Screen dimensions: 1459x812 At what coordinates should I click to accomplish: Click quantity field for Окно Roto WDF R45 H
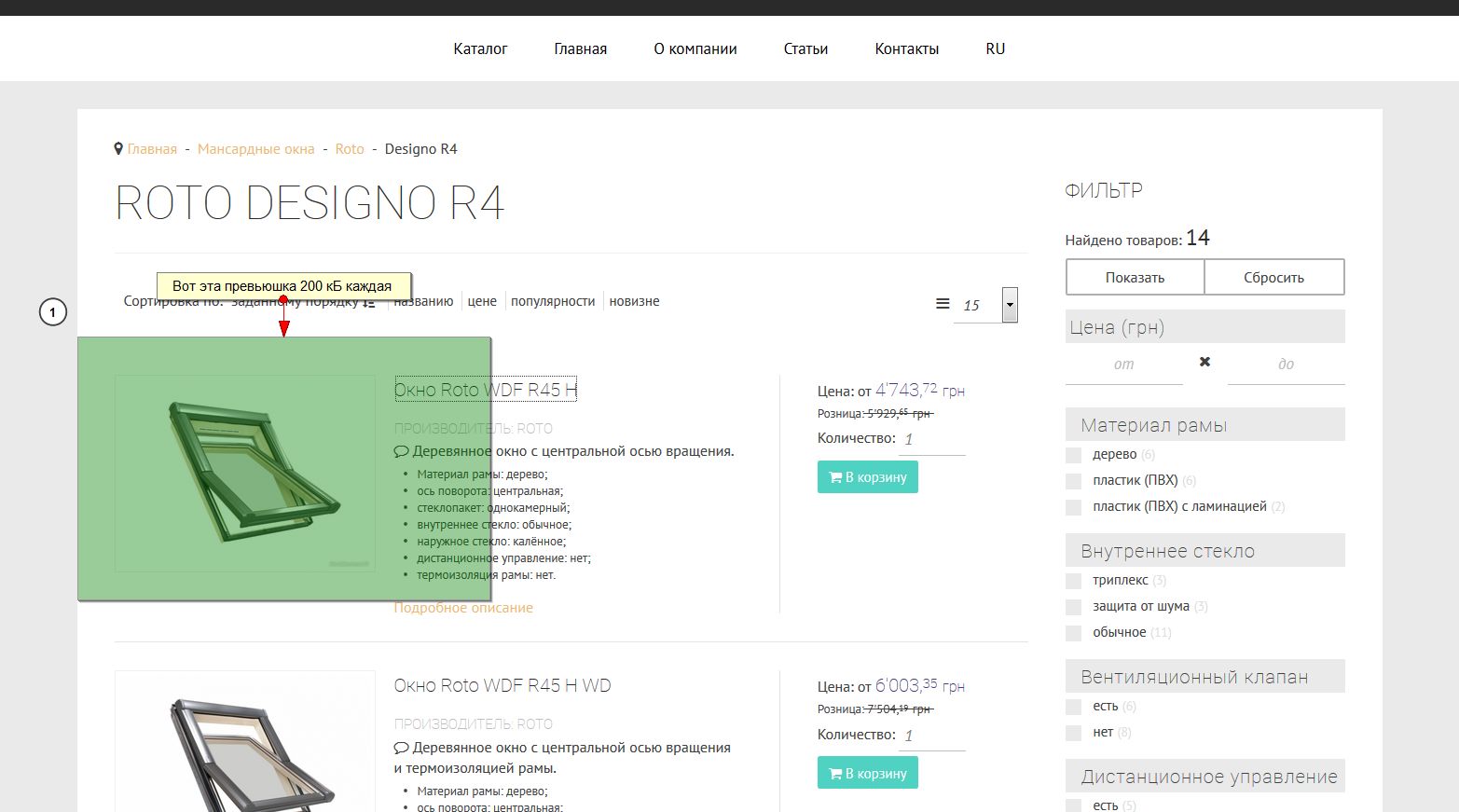(x=932, y=439)
